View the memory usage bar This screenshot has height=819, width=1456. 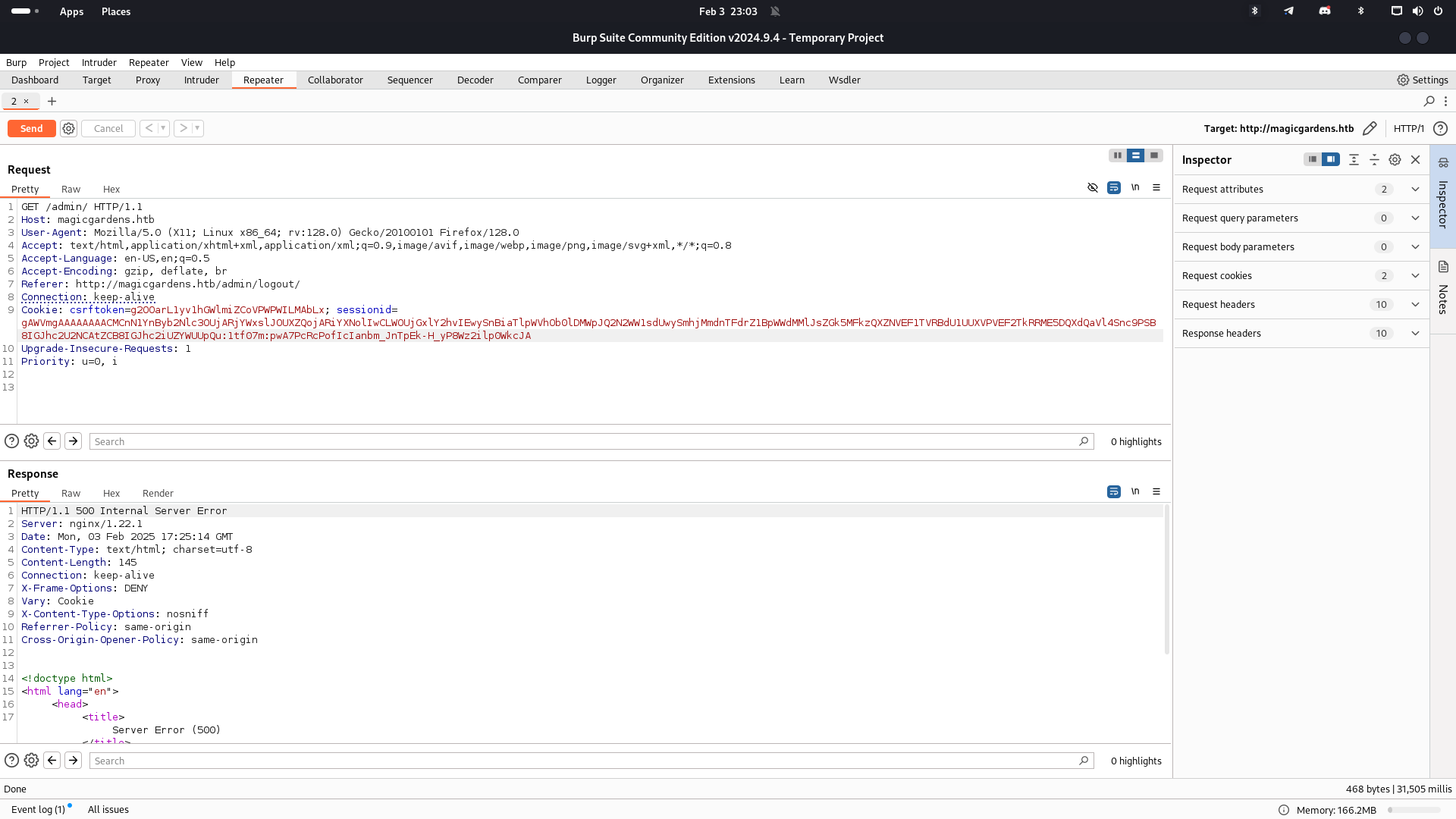click(1414, 810)
